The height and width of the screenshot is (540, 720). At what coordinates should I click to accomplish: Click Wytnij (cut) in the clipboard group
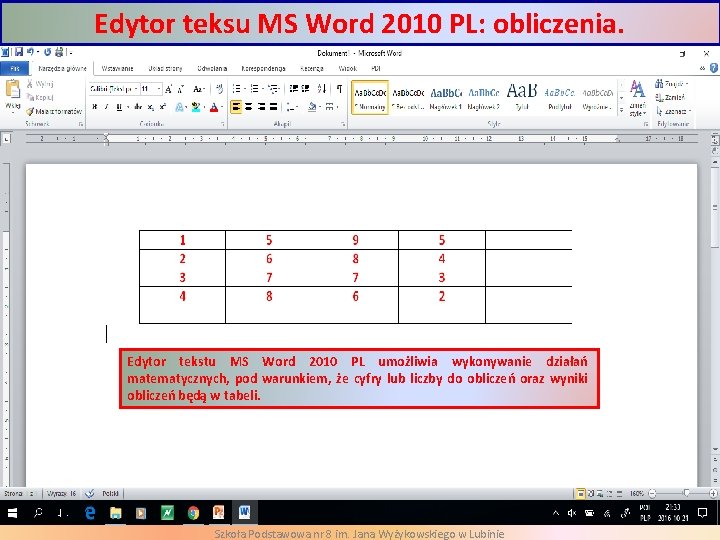pos(40,84)
